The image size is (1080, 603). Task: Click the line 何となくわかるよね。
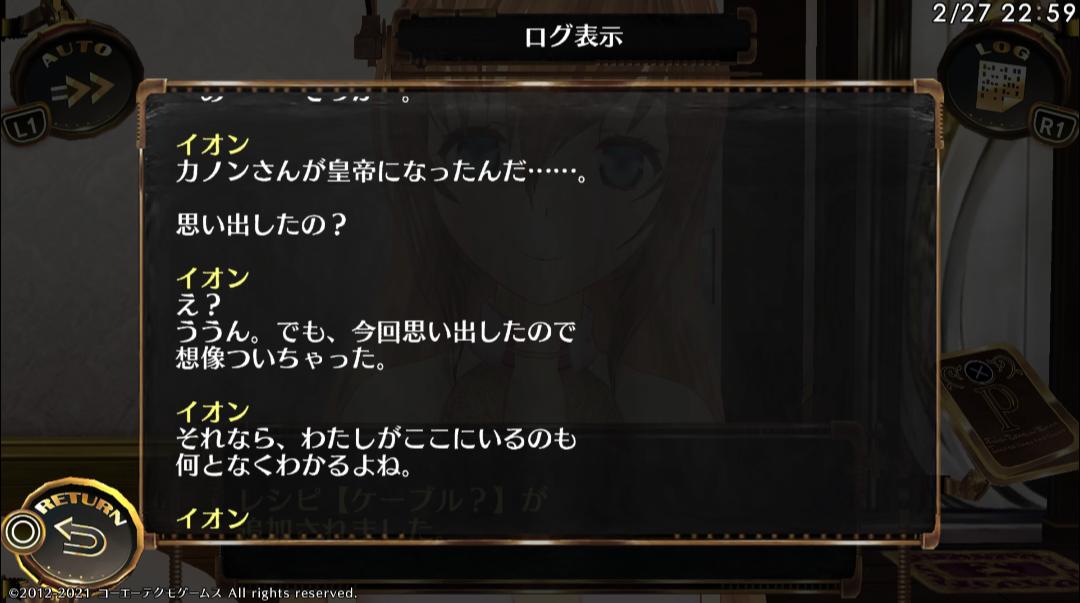tap(294, 466)
